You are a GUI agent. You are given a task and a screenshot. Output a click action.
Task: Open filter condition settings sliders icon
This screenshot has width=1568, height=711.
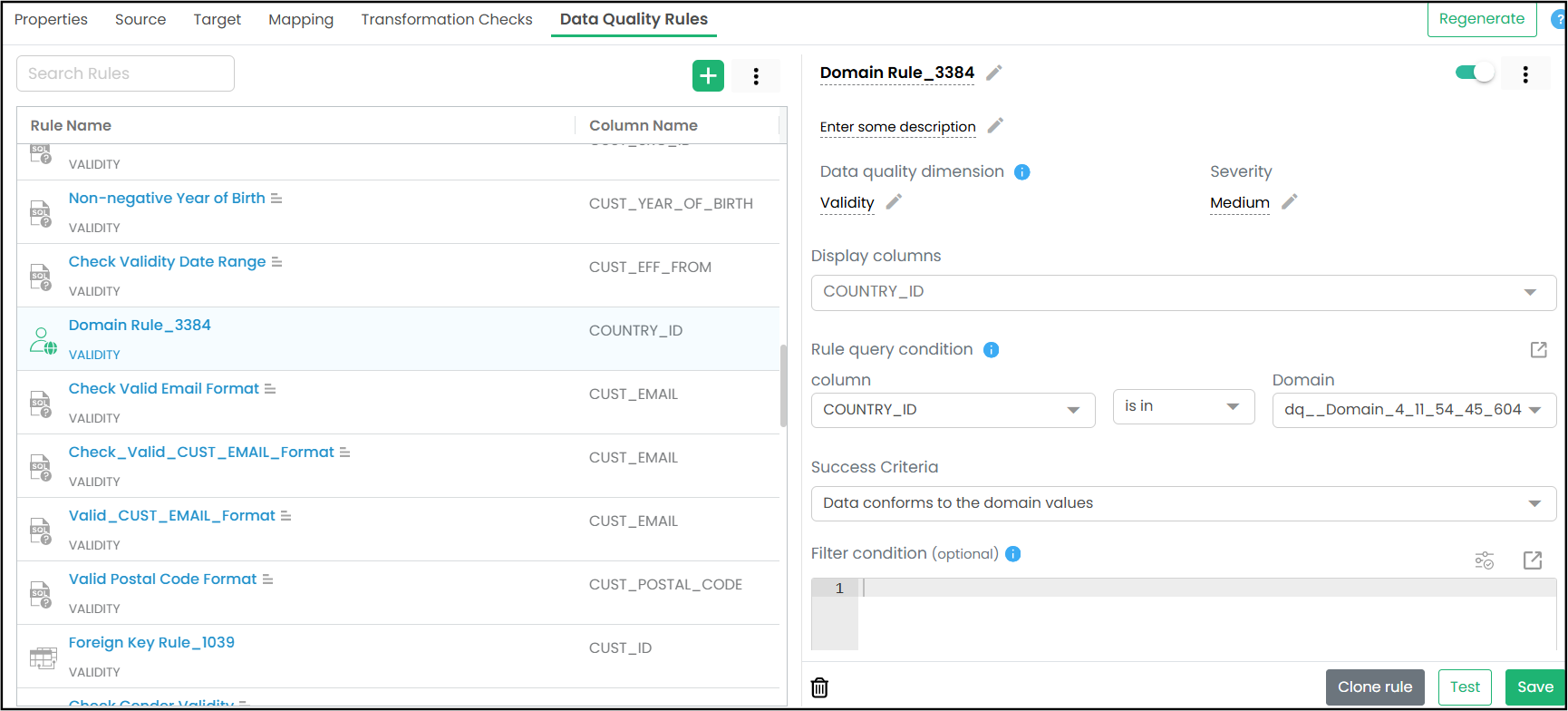coord(1485,560)
